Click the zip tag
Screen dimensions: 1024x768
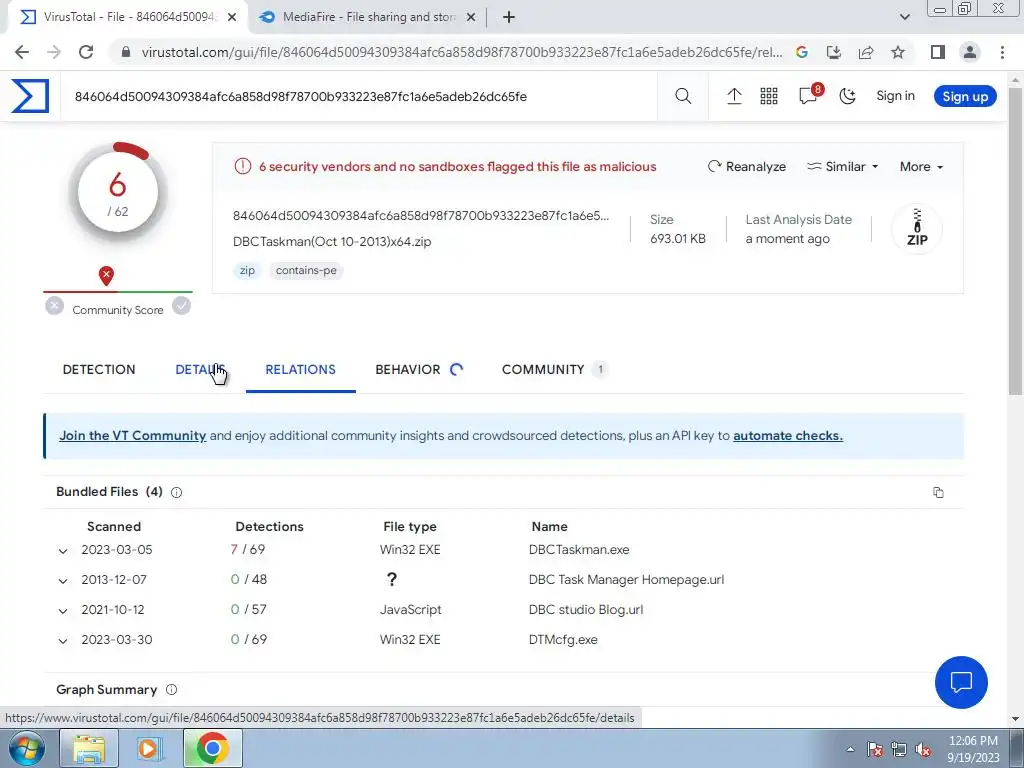tap(247, 270)
